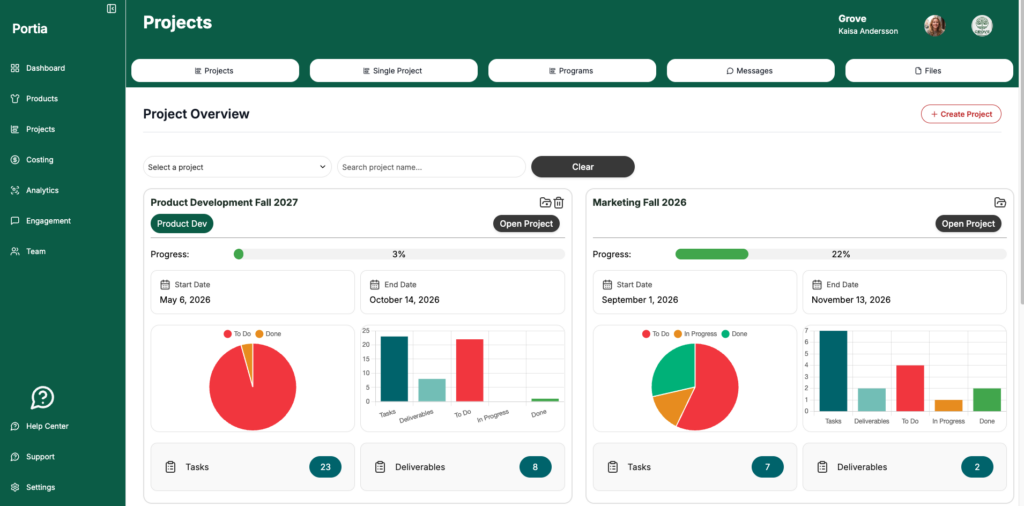Switch to the Messages tab
Viewport: 1024px width, 506px height.
pyautogui.click(x=750, y=71)
